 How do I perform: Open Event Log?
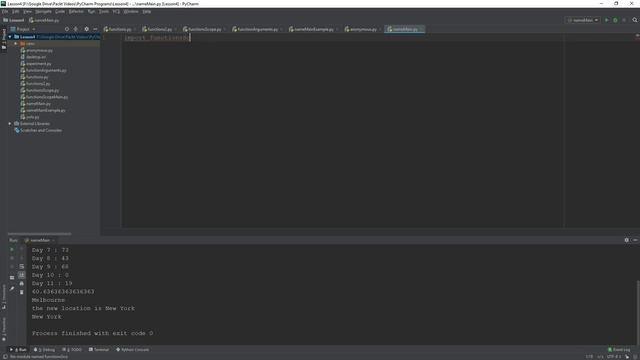pos(619,350)
